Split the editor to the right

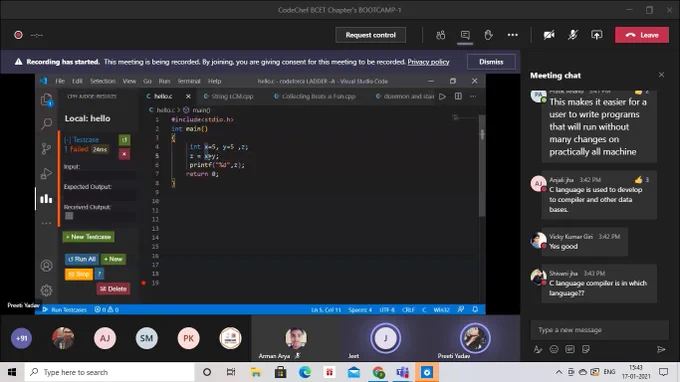point(458,96)
